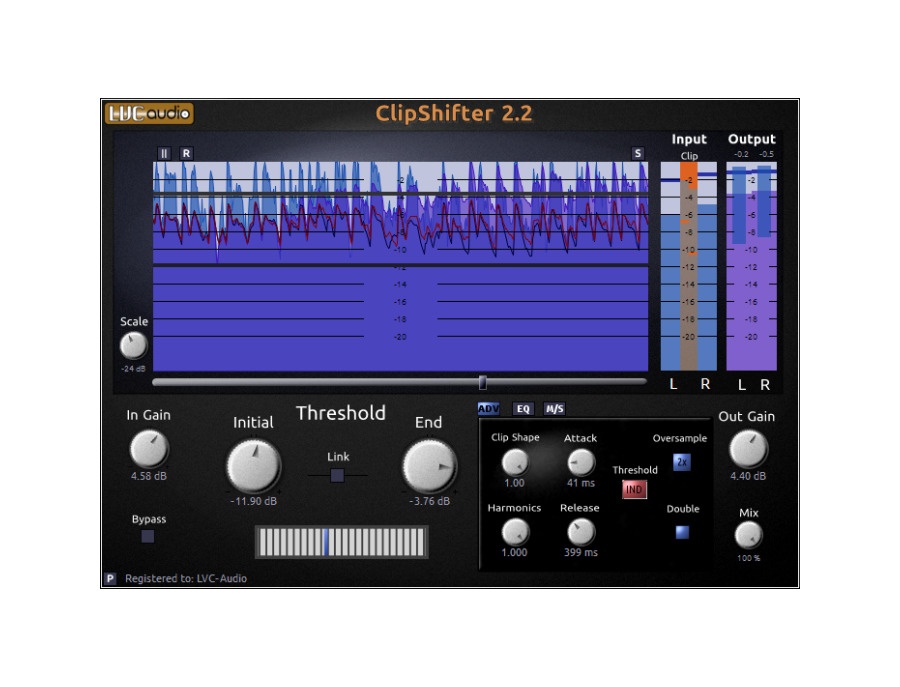The image size is (900, 687).
Task: Click the Registered to: LVC-Audio text
Action: pyautogui.click(x=186, y=579)
